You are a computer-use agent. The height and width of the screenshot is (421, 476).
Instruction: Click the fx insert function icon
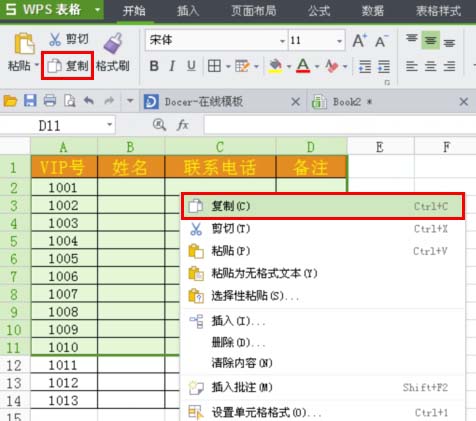tap(183, 125)
